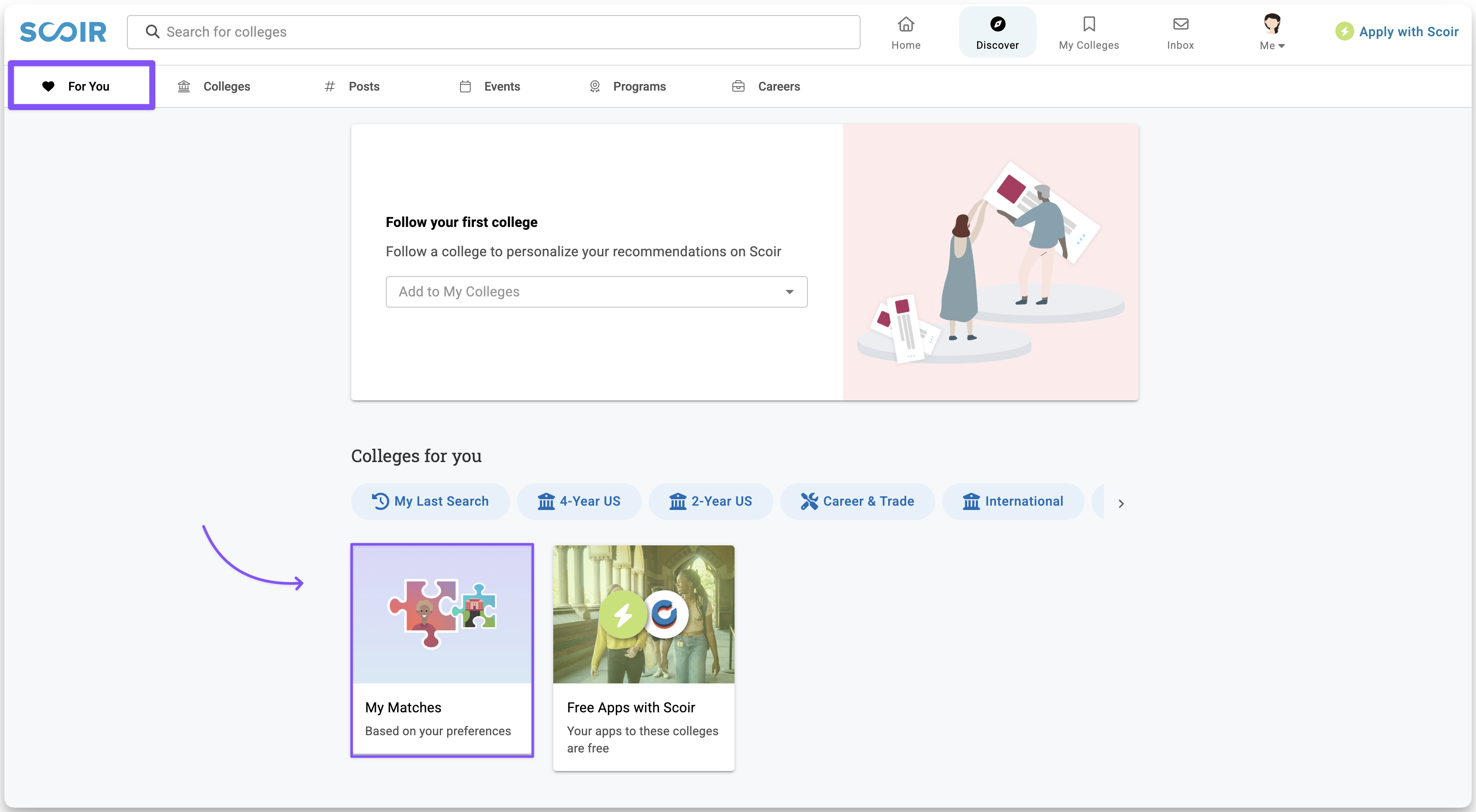1476x812 pixels.
Task: Select the 4-Year US filter chip
Action: [579, 502]
